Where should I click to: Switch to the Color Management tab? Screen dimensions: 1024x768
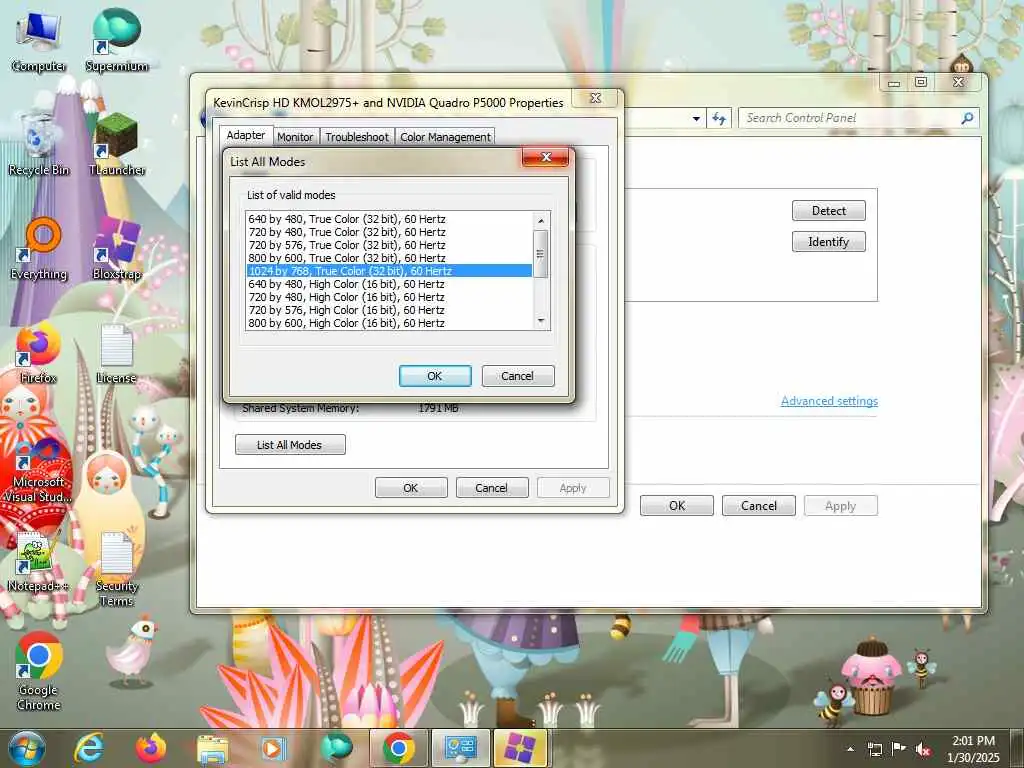click(445, 136)
